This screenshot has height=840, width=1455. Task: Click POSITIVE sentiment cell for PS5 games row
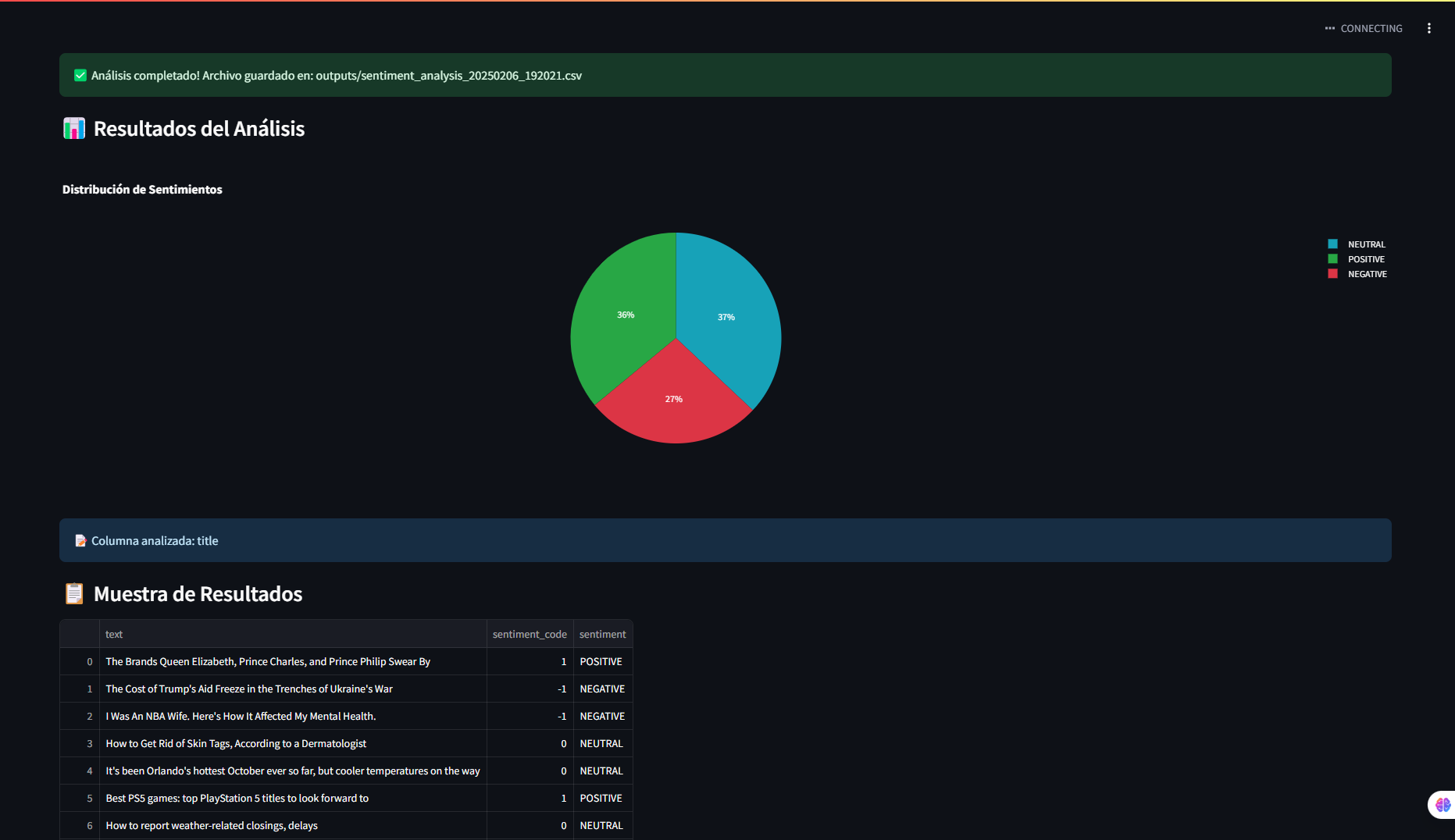(x=603, y=798)
